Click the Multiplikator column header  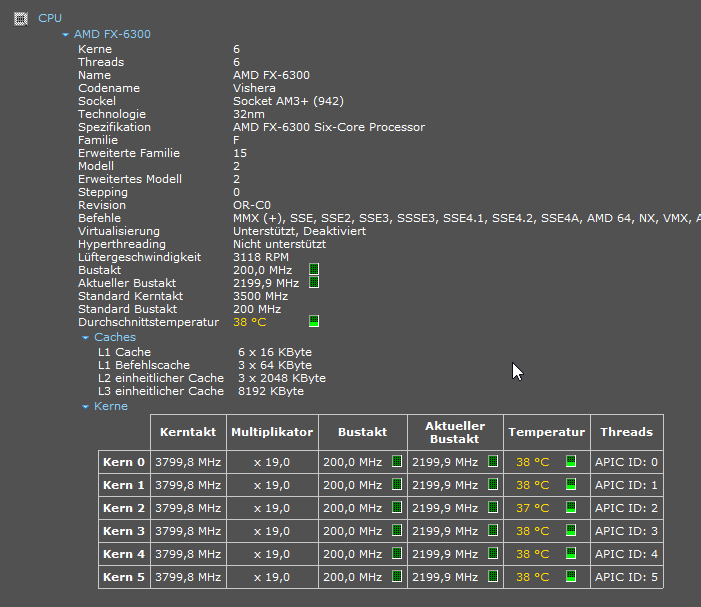click(x=272, y=432)
